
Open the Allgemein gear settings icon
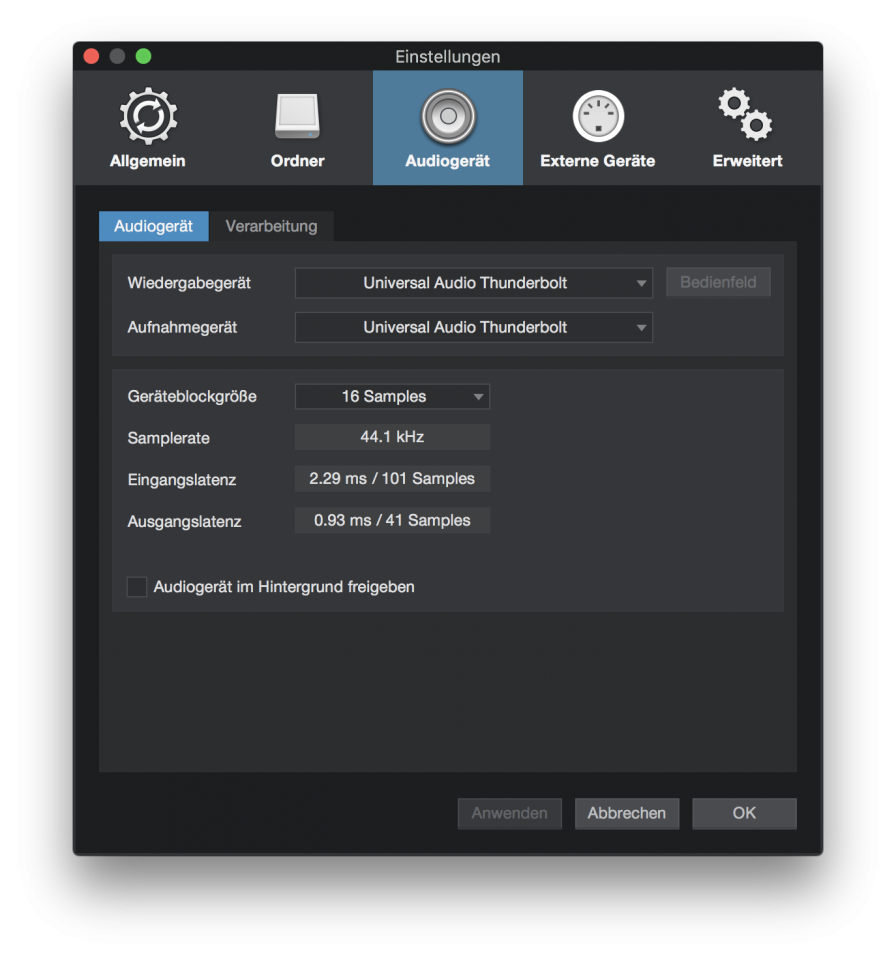148,116
